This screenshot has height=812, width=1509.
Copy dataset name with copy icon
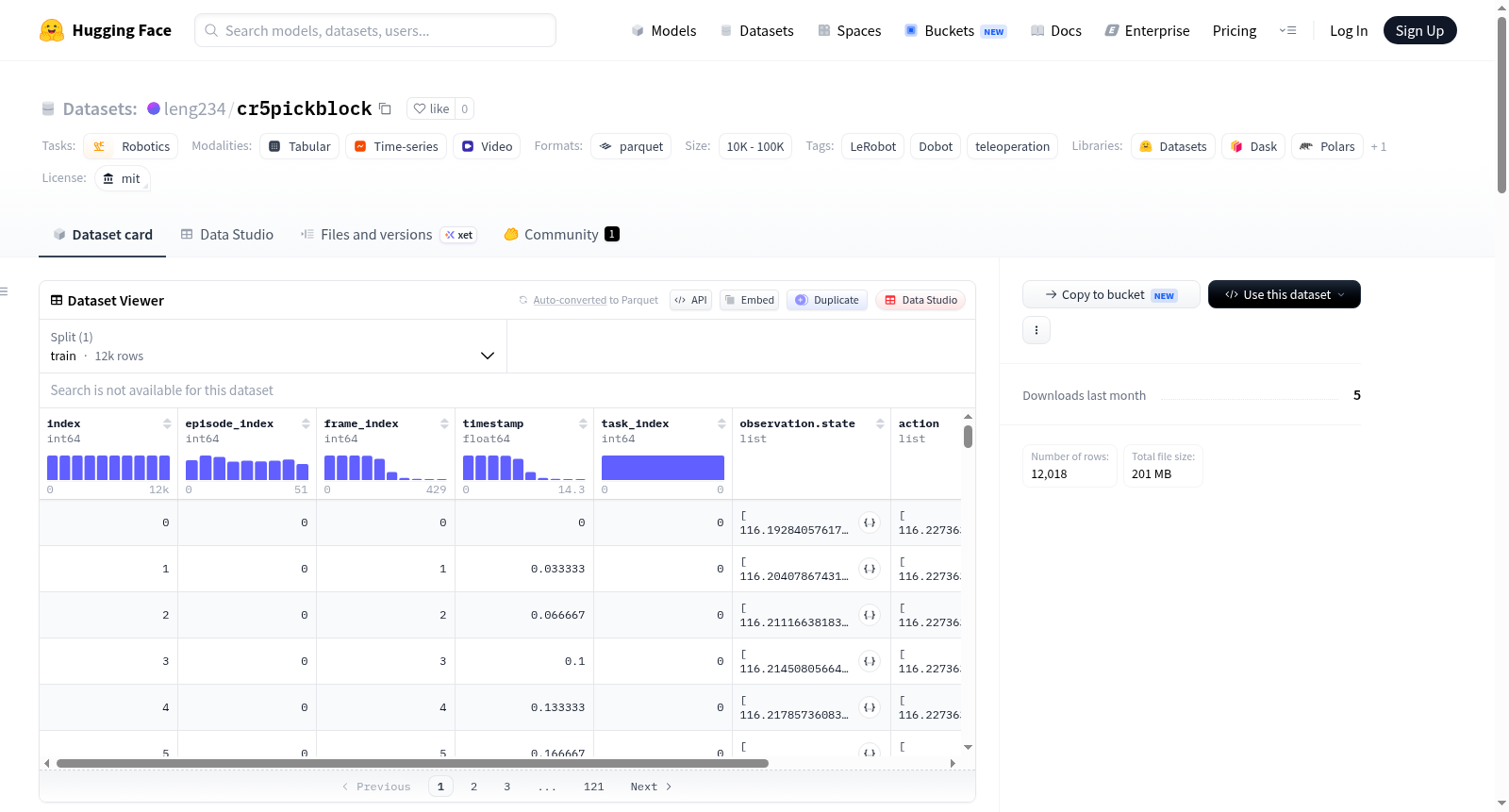pyautogui.click(x=385, y=108)
